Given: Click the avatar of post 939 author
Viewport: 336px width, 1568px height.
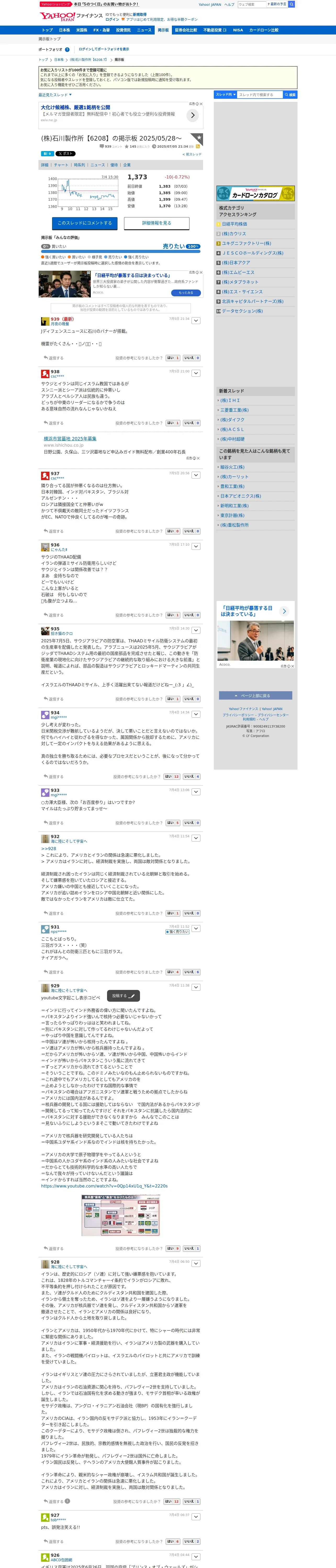Looking at the screenshot, I should click(45, 321).
